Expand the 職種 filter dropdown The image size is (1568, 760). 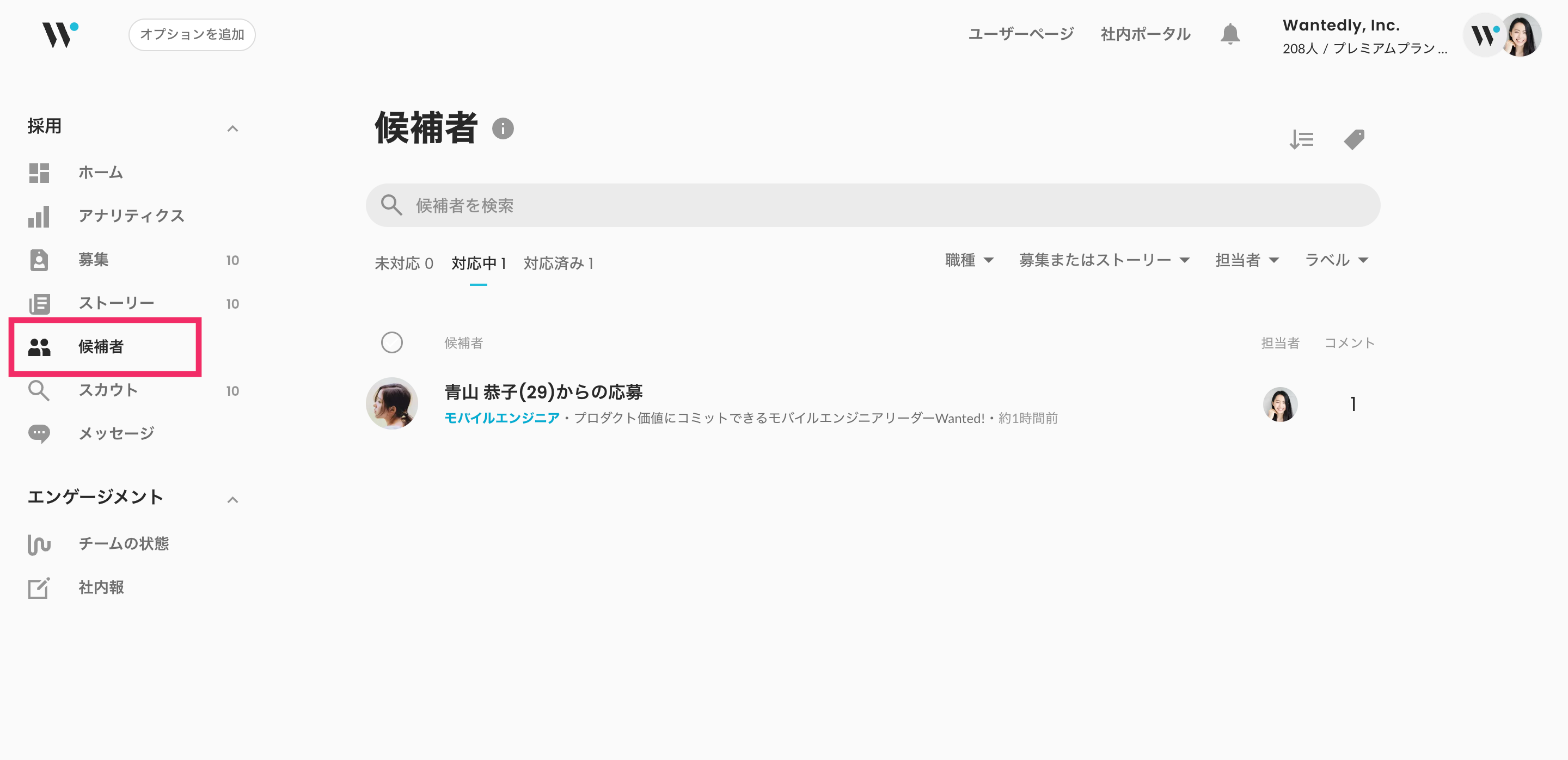[x=969, y=260]
